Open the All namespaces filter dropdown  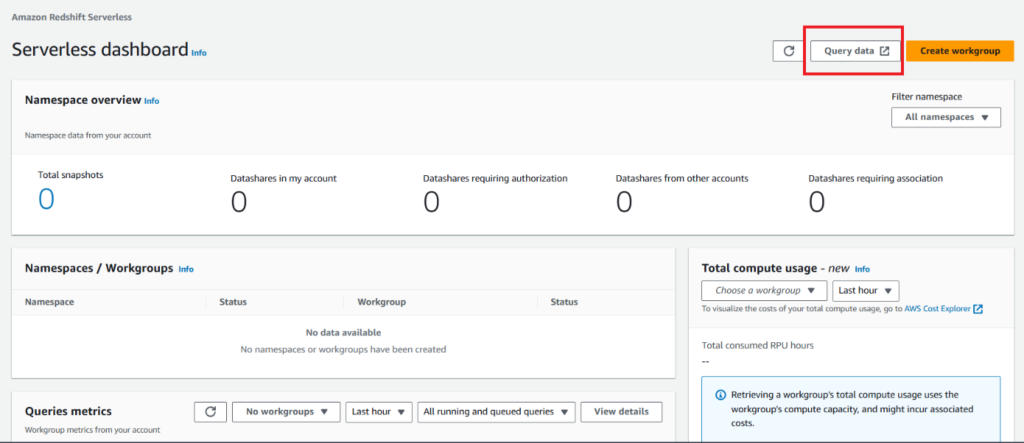pos(946,118)
